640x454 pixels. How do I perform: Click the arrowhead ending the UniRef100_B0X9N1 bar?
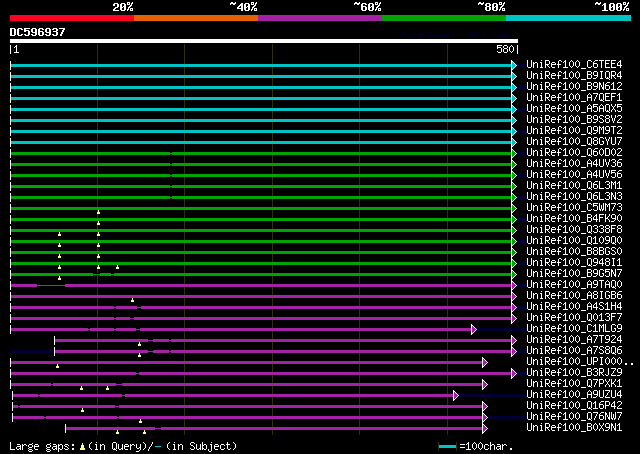[x=484, y=428]
